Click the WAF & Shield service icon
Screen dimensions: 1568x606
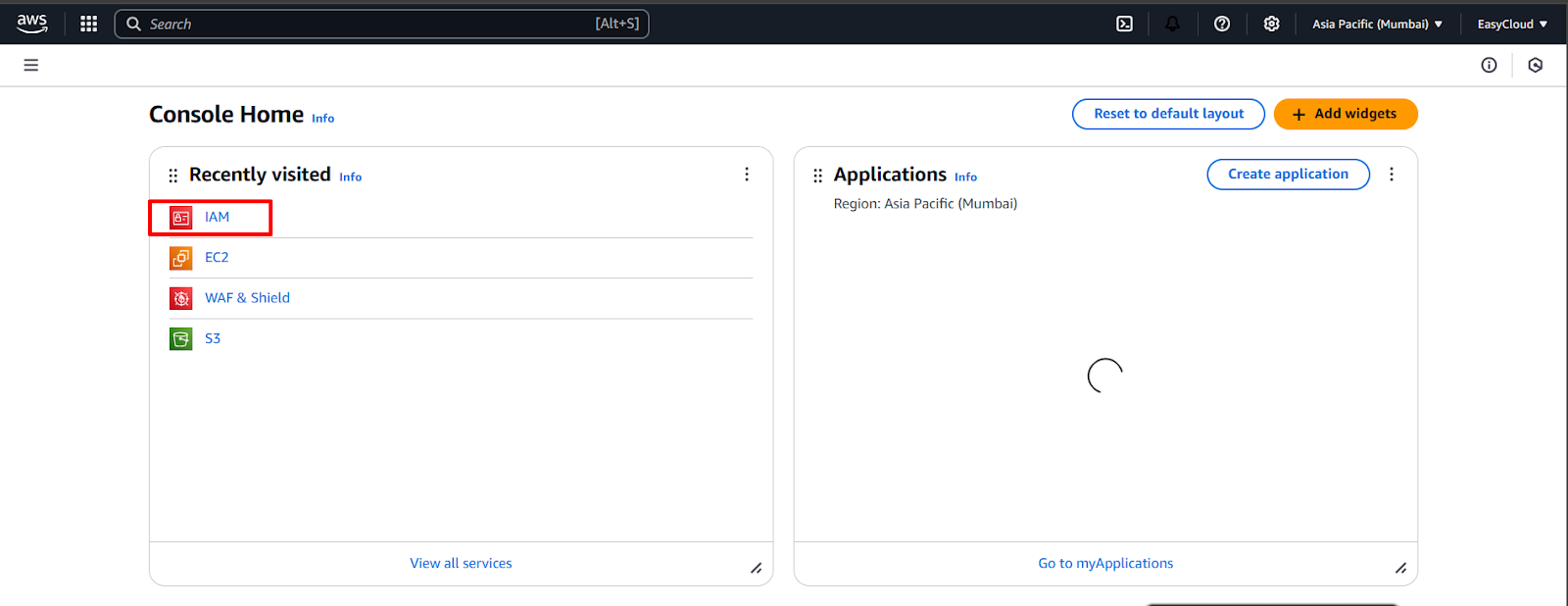181,298
